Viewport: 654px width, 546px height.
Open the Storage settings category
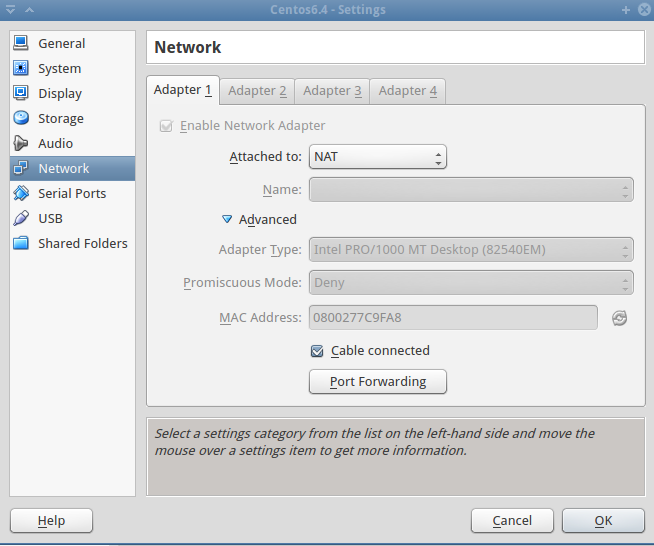(73, 118)
